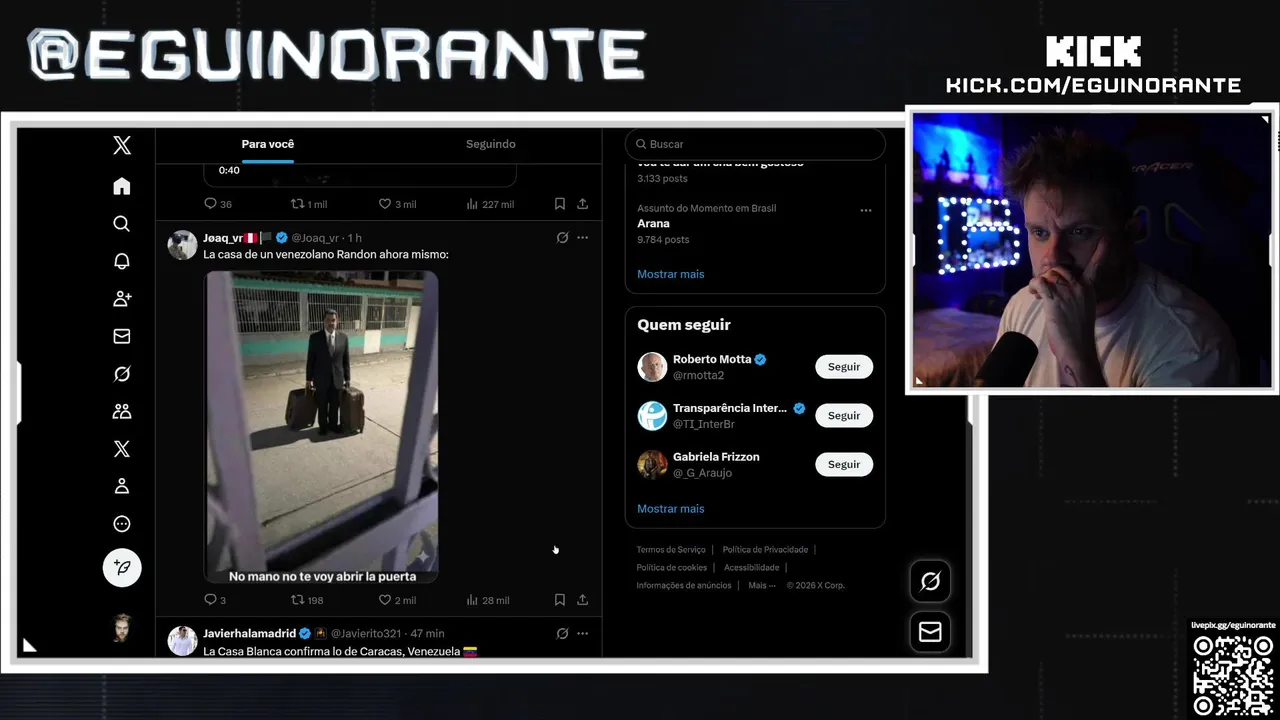Reply to the Joaq_vr post
This screenshot has height=720, width=1280.
[215, 600]
